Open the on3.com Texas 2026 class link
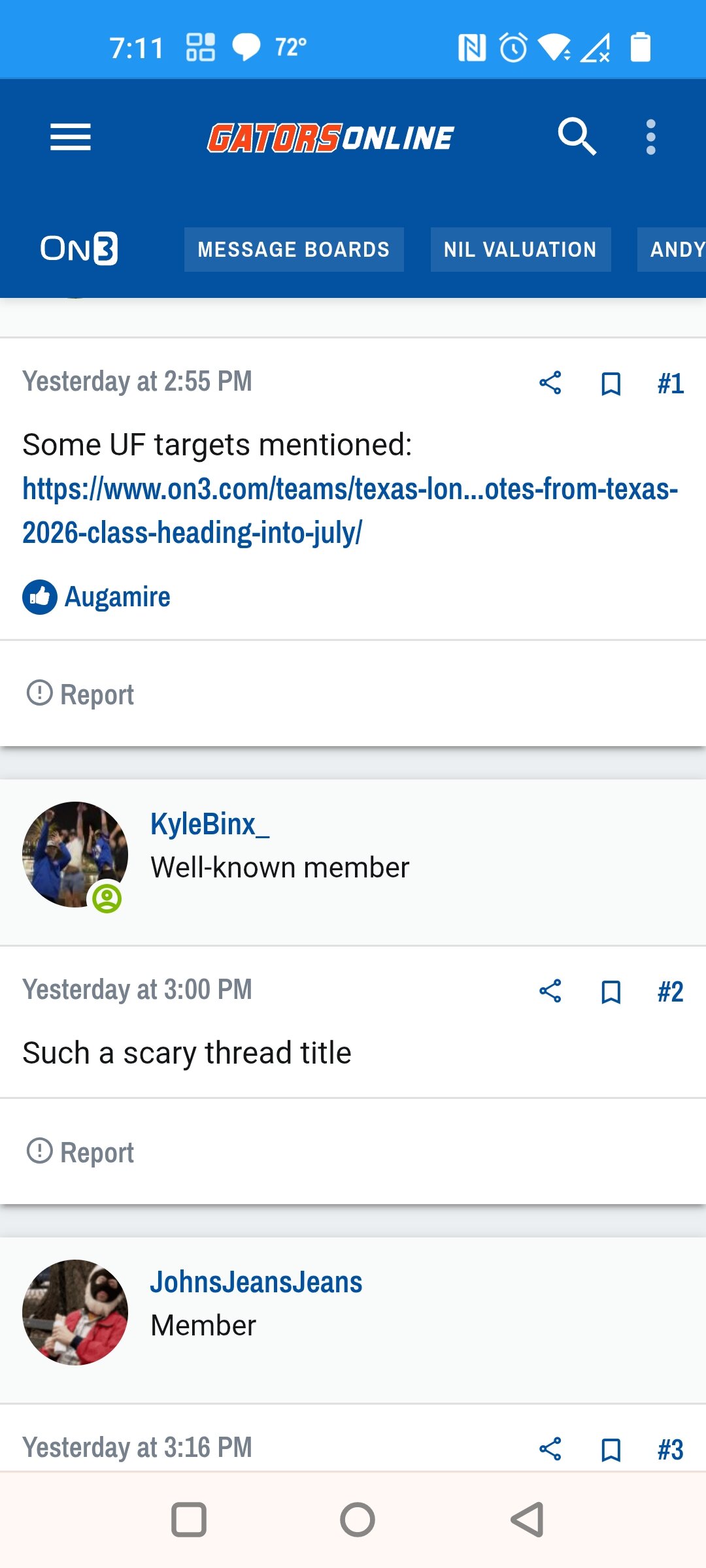 350,511
